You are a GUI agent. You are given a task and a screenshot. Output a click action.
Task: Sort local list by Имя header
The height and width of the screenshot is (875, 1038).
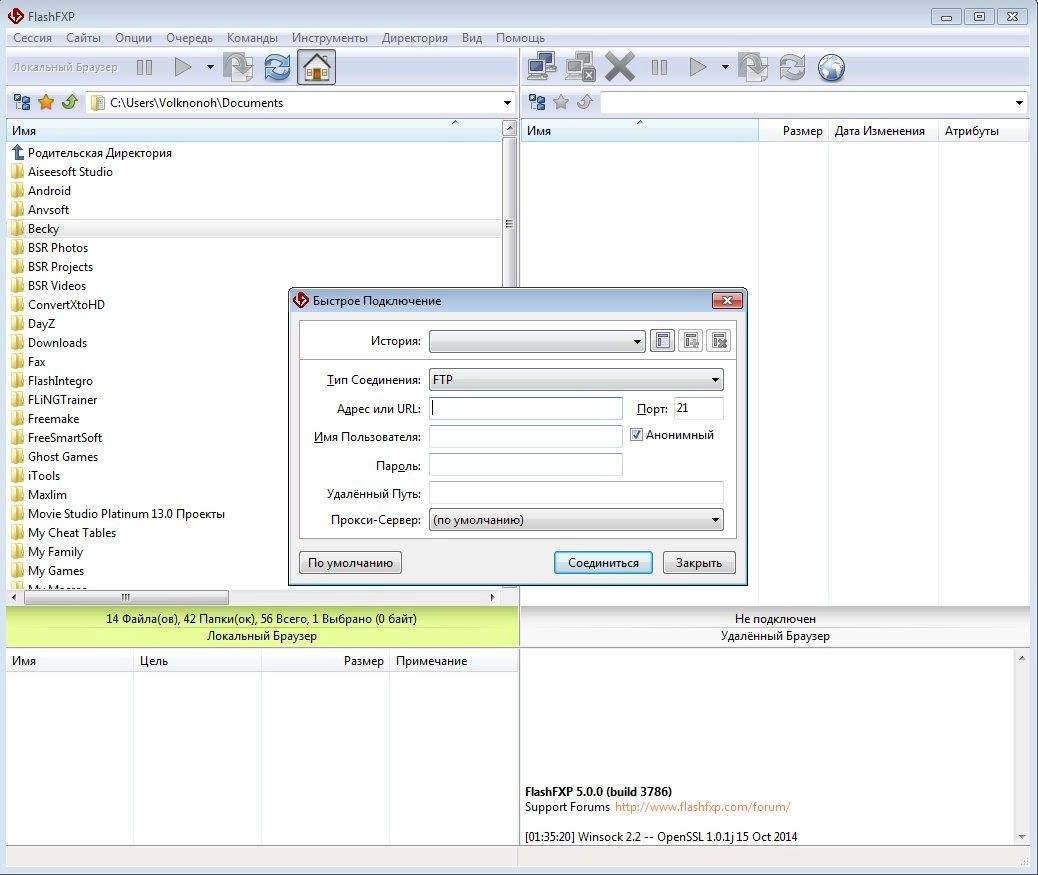tap(254, 130)
